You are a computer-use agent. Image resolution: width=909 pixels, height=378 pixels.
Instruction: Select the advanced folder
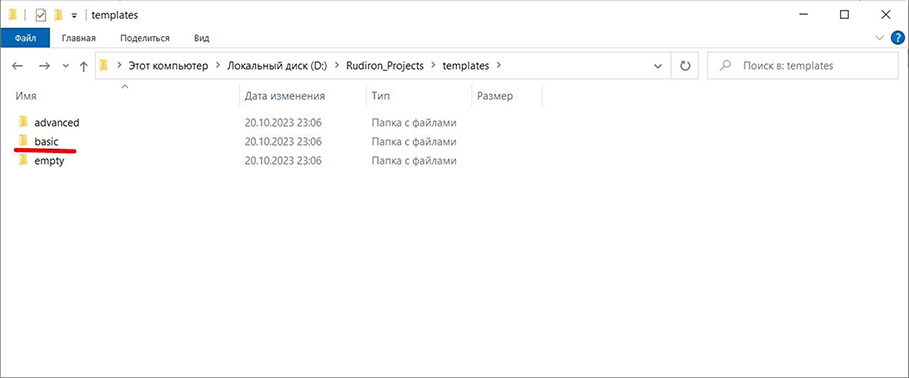point(56,123)
